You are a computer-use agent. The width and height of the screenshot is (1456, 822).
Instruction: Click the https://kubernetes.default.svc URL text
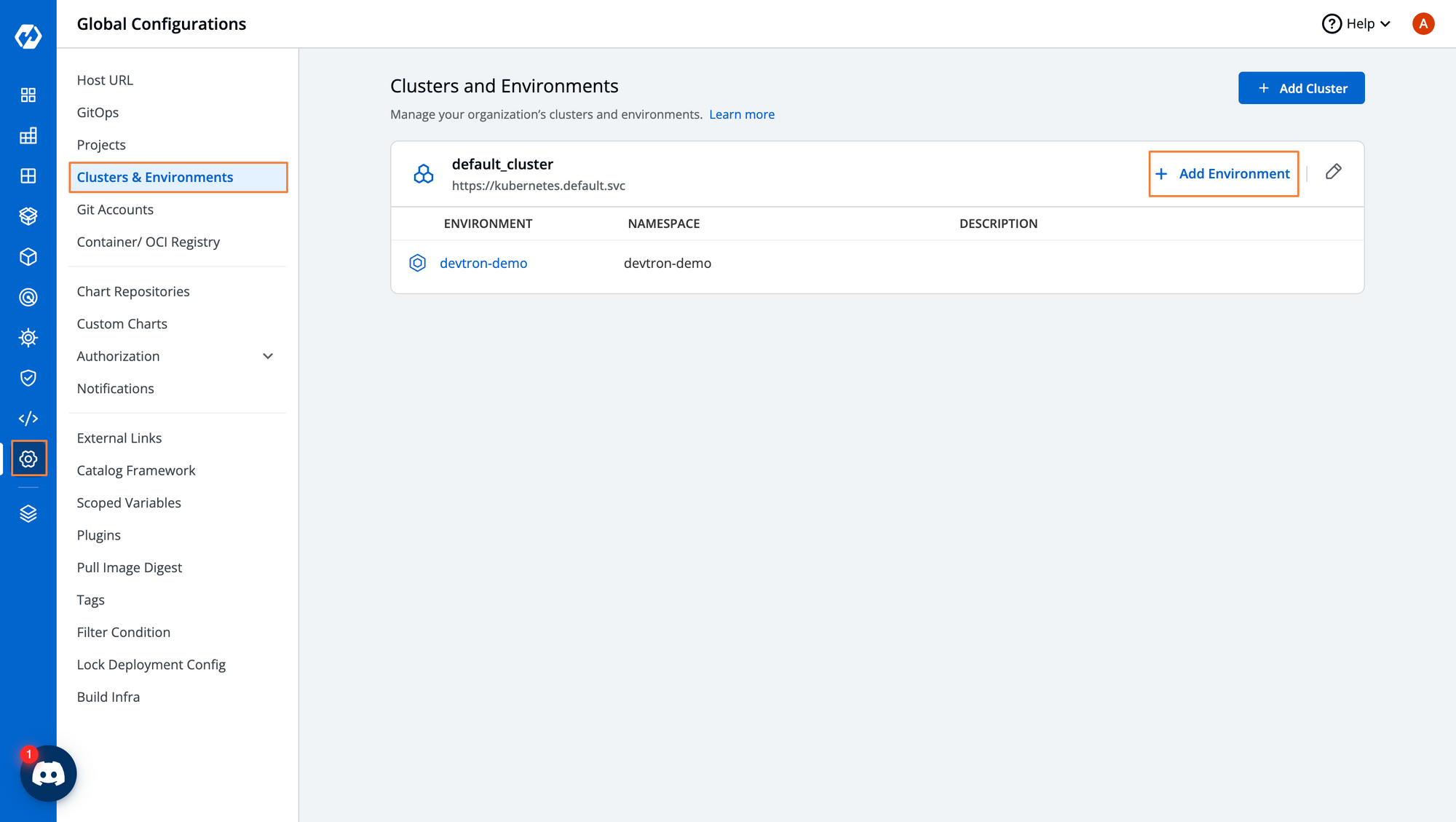click(538, 186)
